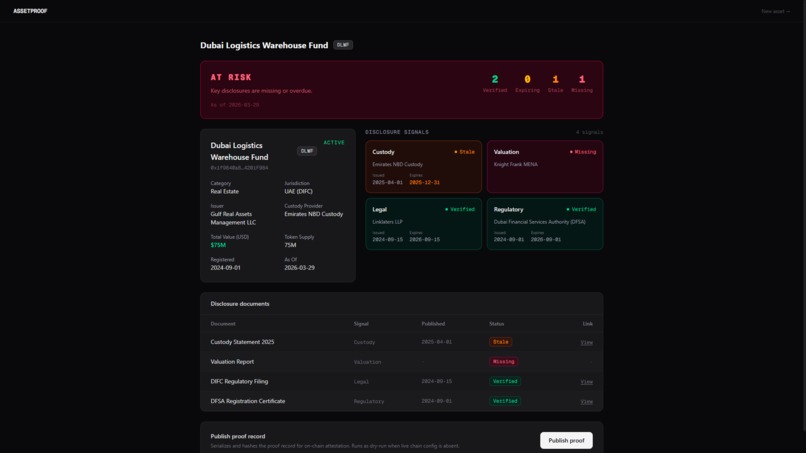The height and width of the screenshot is (453, 806).
Task: Click the Verified badge in DIFC Regulatory Filing row
Action: coord(505,382)
